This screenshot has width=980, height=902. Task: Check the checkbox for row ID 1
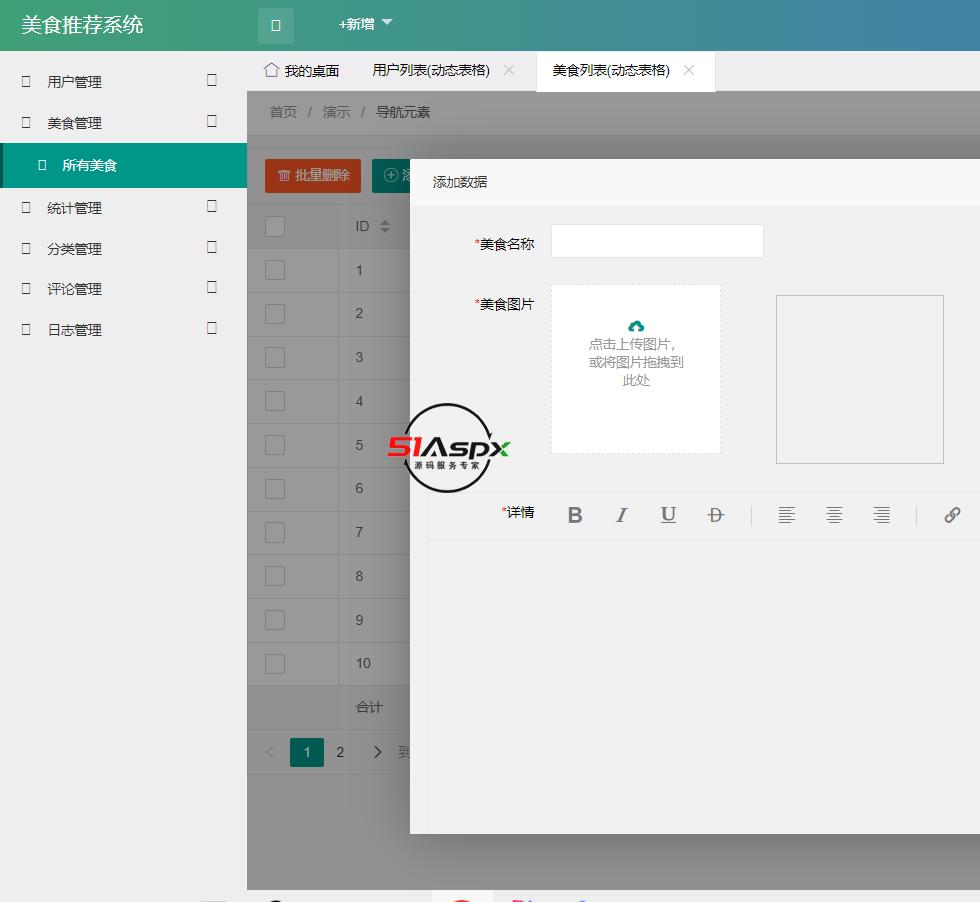(275, 269)
